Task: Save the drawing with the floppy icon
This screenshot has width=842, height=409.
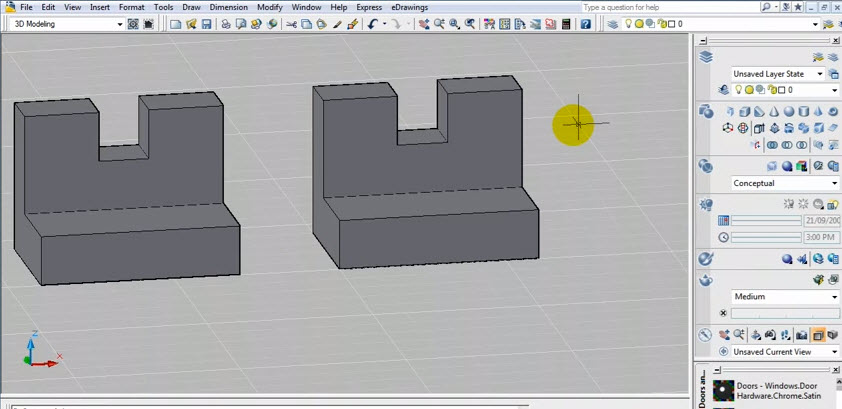Action: tap(206, 24)
